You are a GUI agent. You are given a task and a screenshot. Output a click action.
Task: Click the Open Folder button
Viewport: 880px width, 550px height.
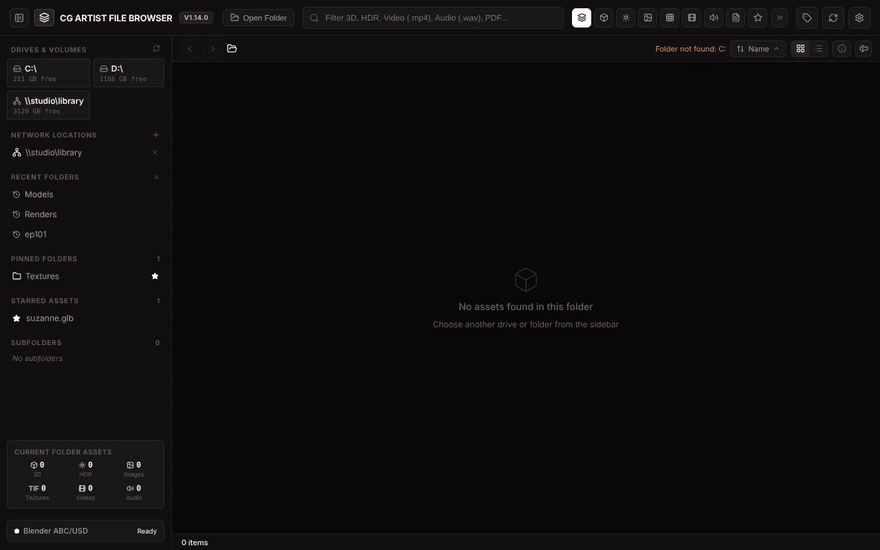point(258,17)
